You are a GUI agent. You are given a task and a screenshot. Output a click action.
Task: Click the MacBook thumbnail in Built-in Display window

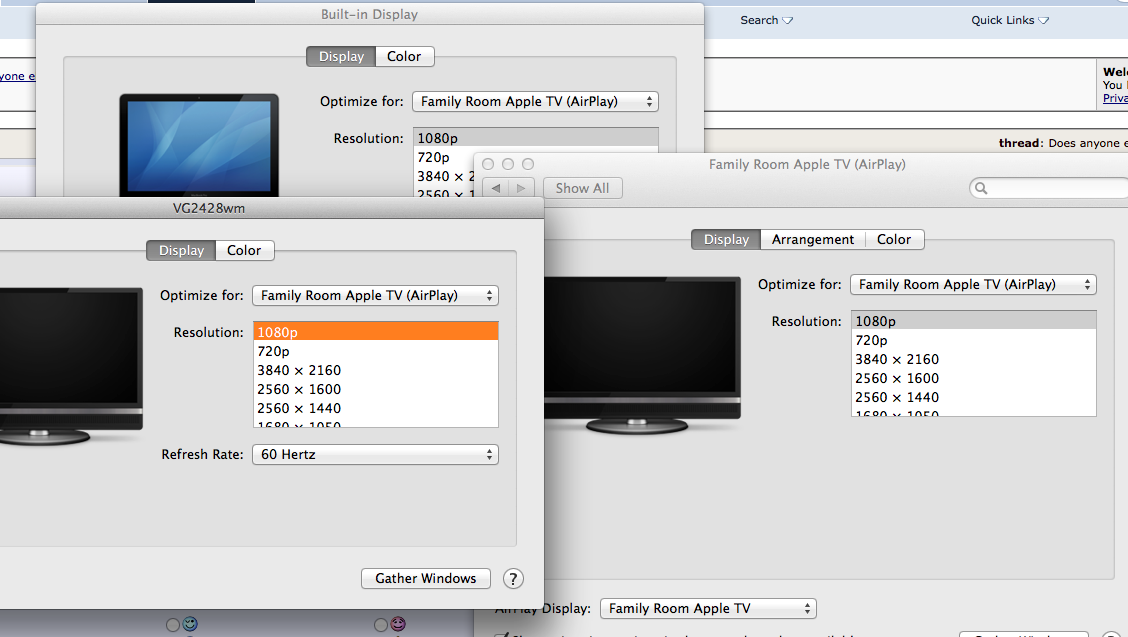coord(199,145)
